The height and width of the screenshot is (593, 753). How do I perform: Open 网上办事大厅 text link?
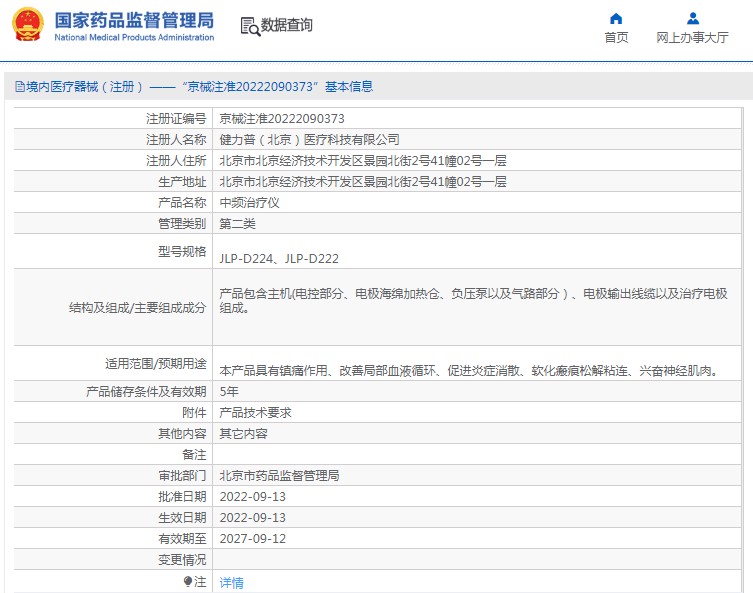click(692, 37)
